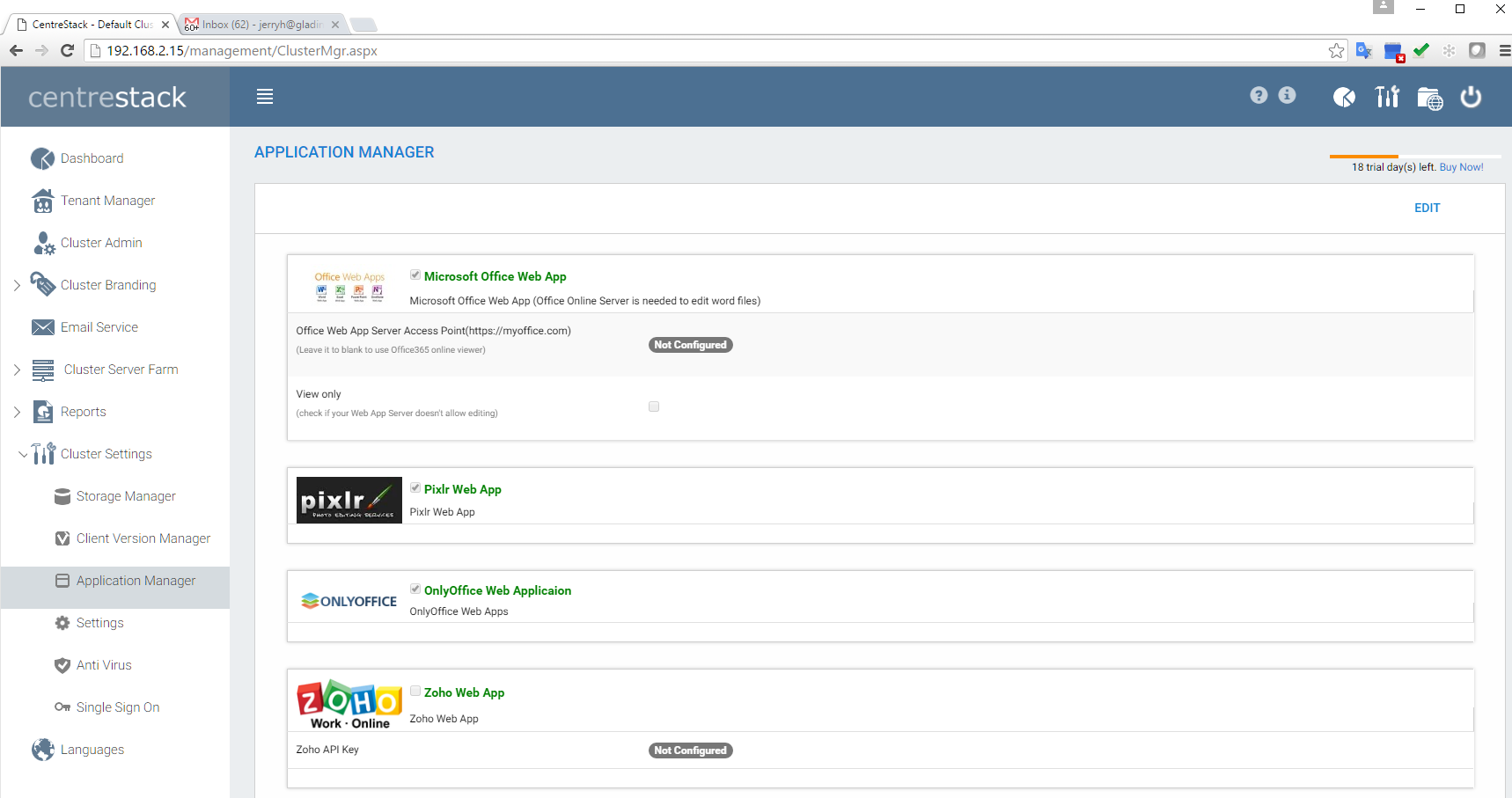The image size is (1512, 798).
Task: Toggle the Microsoft Office Web App checkbox
Action: (415, 275)
